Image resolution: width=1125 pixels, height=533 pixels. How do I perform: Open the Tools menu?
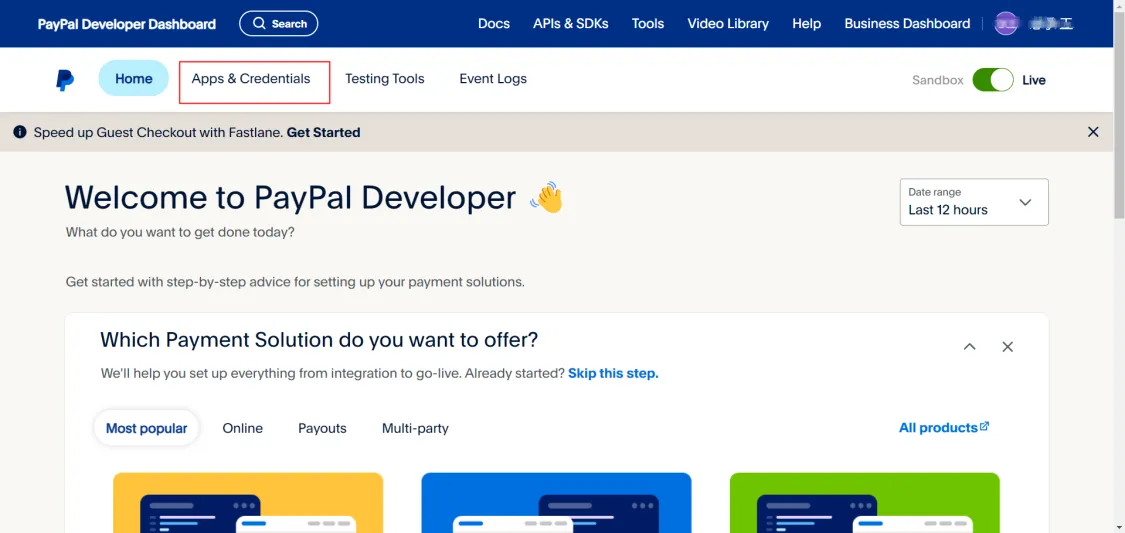[648, 24]
